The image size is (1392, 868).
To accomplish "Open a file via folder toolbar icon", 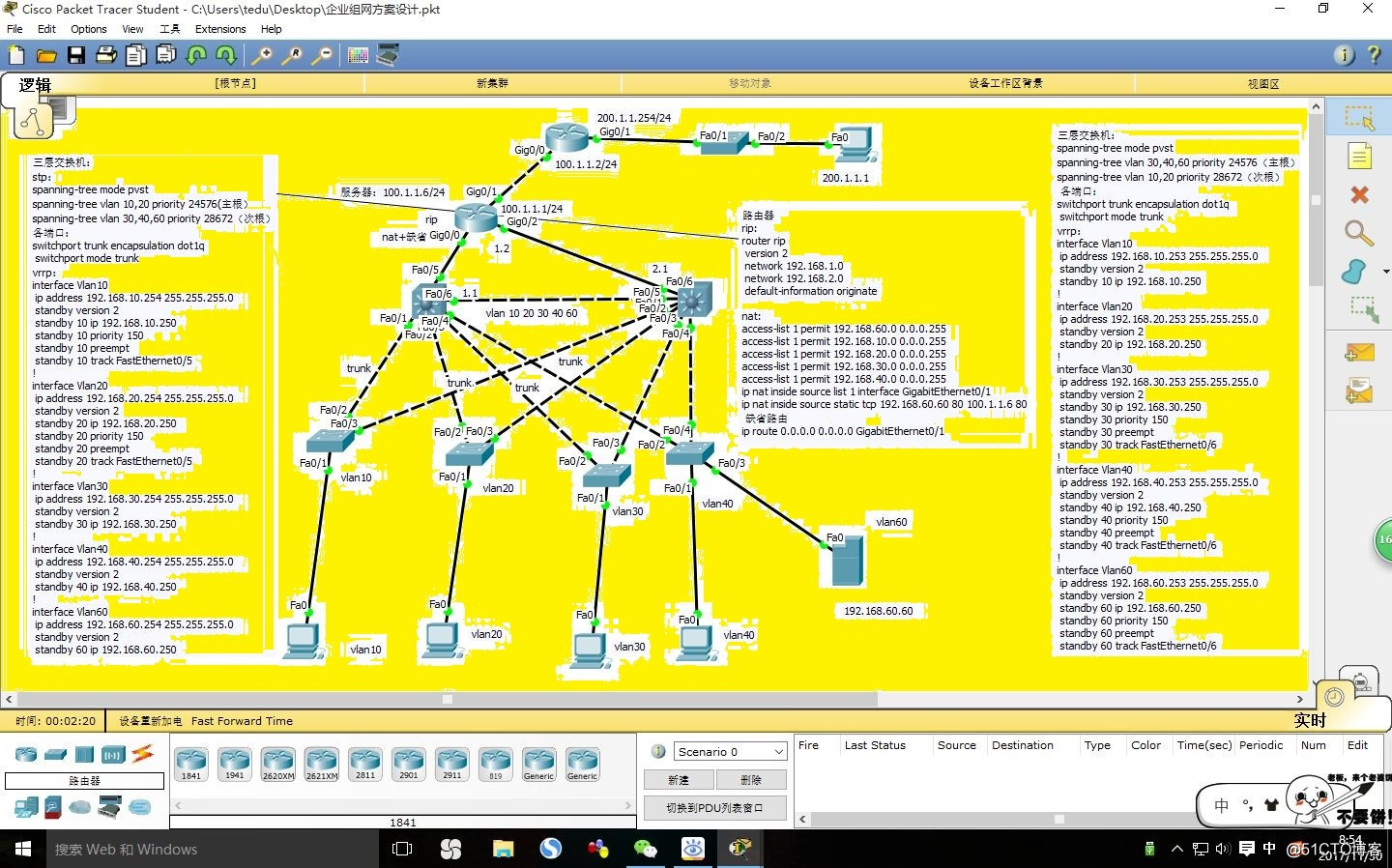I will pyautogui.click(x=45, y=55).
